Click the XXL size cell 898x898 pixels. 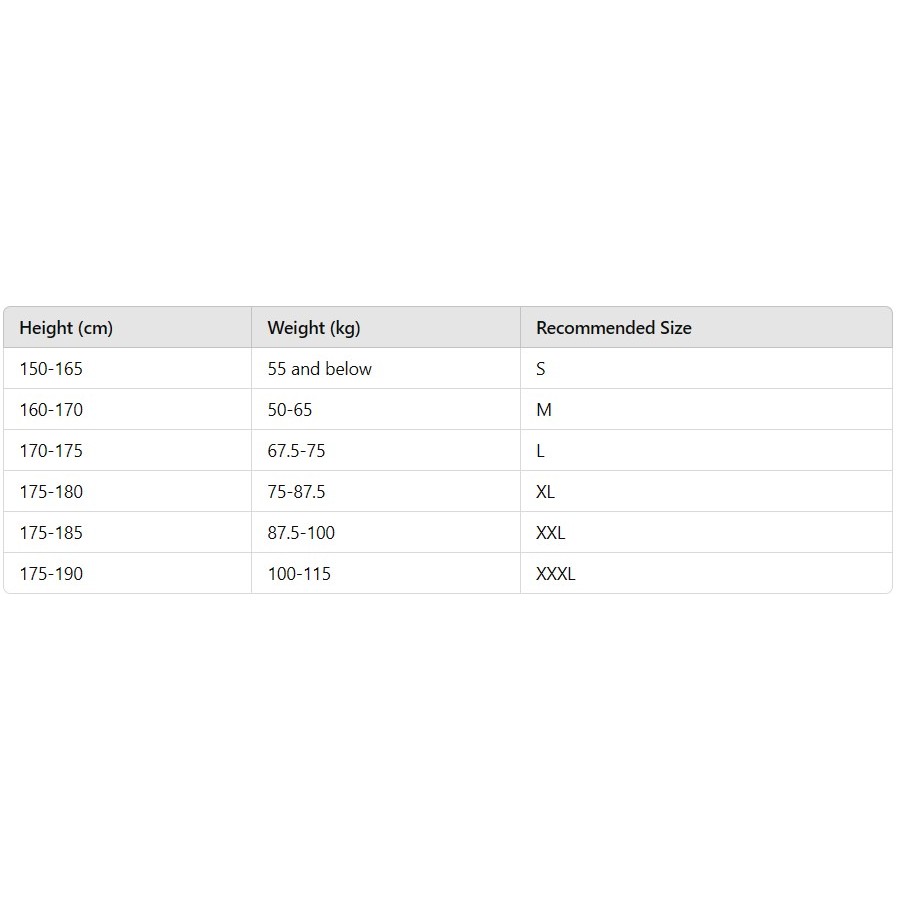tap(706, 532)
